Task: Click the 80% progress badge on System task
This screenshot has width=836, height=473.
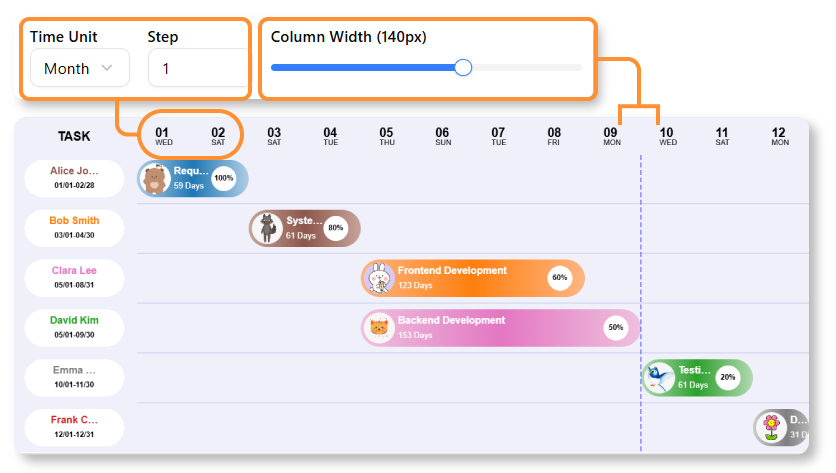Action: [x=336, y=228]
